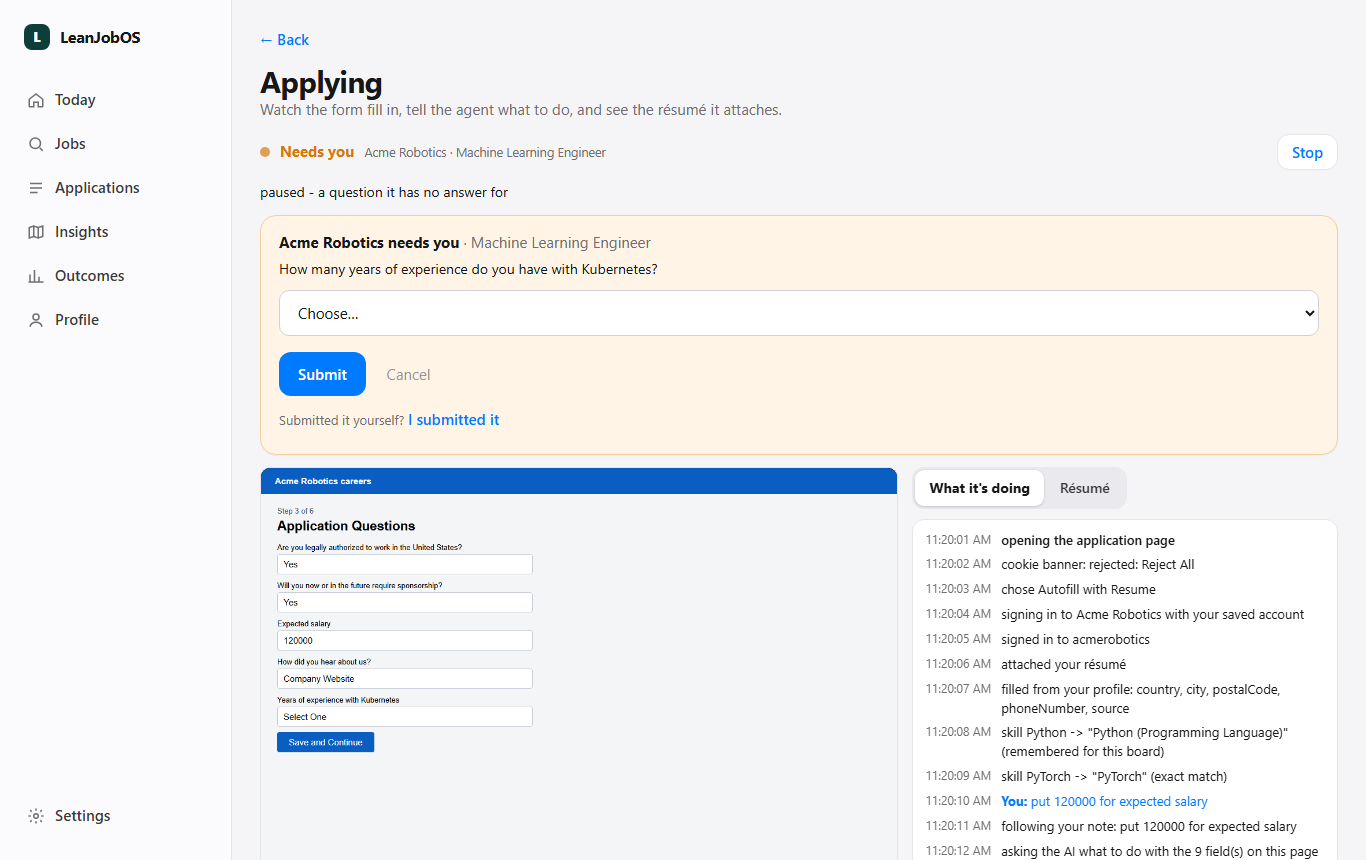
Task: Open Settings via its gear icon
Action: (x=36, y=816)
